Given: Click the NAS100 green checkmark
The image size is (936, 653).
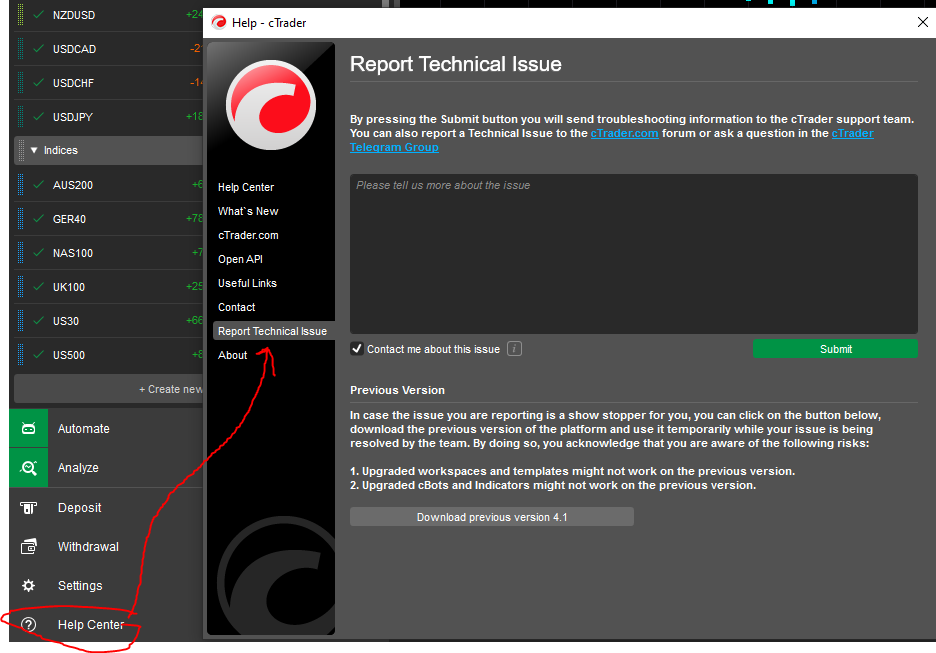Looking at the screenshot, I should point(38,252).
